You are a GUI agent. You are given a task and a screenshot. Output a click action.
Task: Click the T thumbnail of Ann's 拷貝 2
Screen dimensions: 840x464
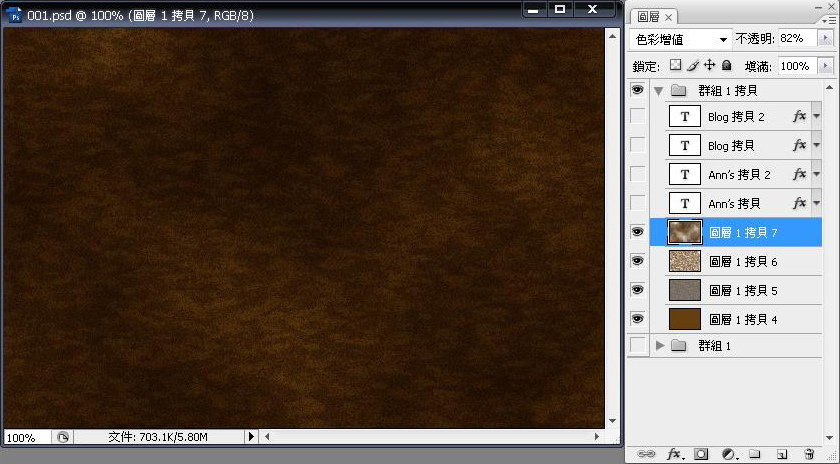685,174
